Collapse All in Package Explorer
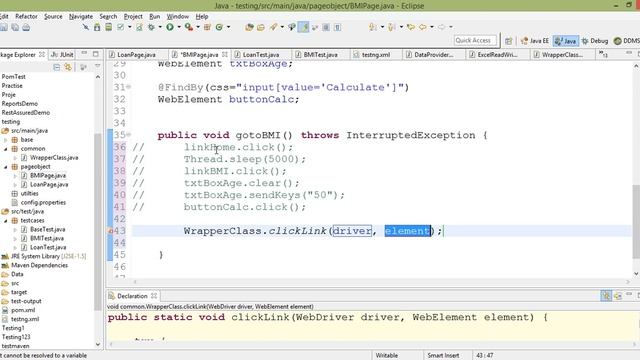 pyautogui.click(x=57, y=67)
